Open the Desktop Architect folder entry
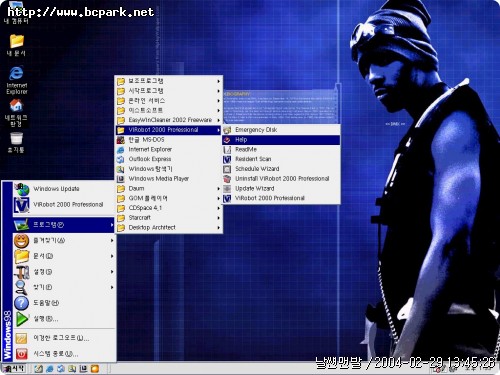 coord(169,227)
